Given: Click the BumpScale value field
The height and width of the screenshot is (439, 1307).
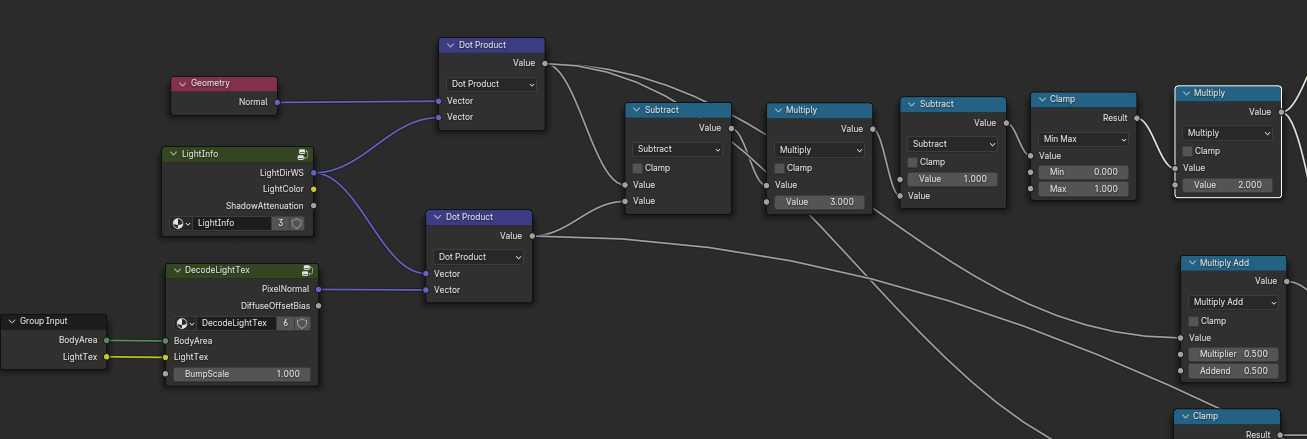Looking at the screenshot, I should (241, 374).
